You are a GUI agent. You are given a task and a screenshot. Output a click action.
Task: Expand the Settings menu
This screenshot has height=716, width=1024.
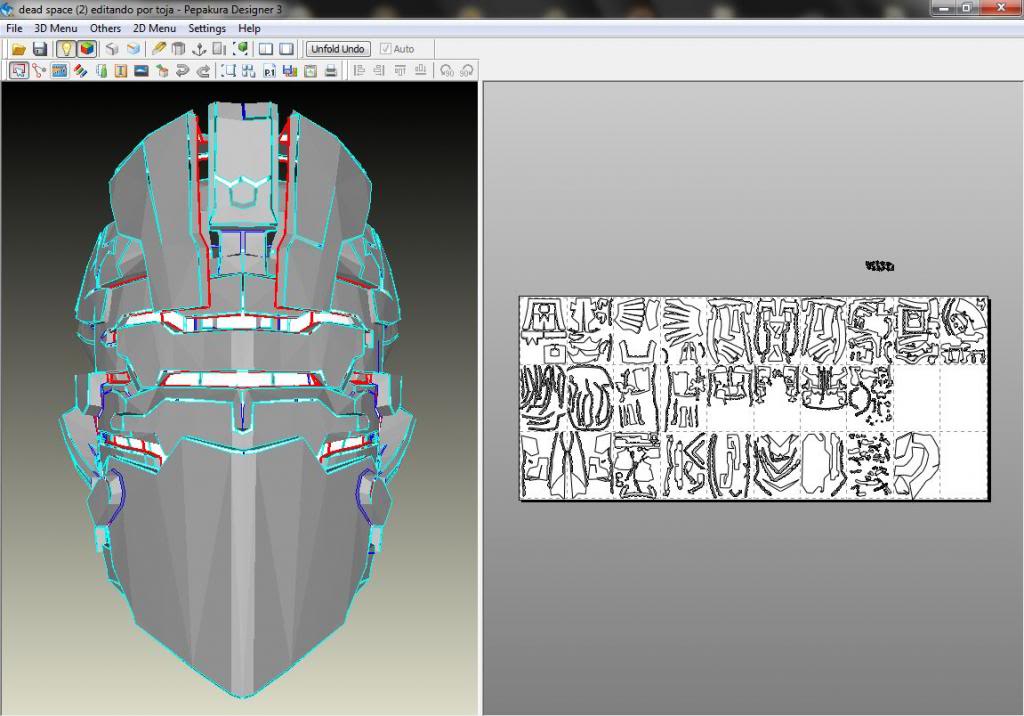pos(207,28)
